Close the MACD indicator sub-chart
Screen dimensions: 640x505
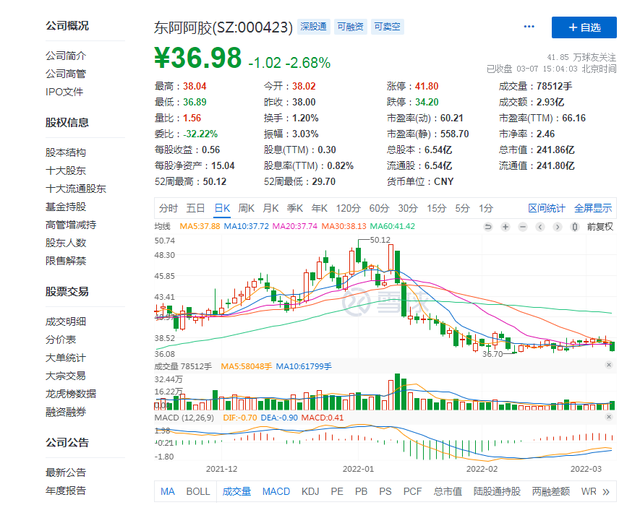pyautogui.click(x=609, y=417)
